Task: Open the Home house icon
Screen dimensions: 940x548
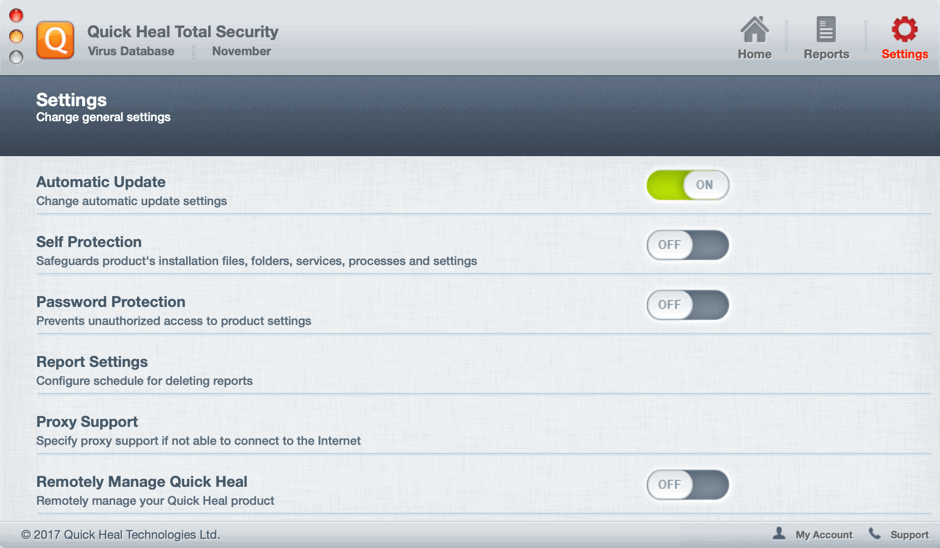Action: [754, 29]
